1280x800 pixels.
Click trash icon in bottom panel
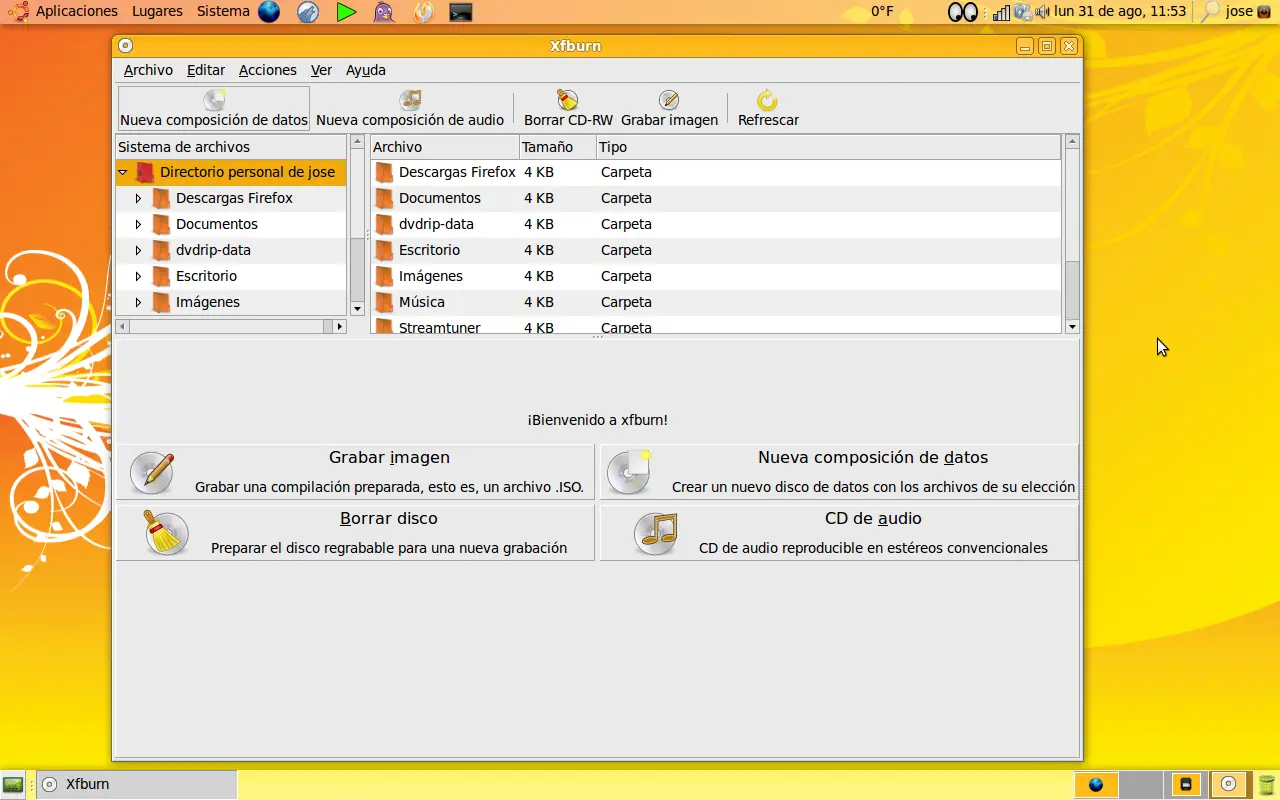pyautogui.click(x=1267, y=785)
